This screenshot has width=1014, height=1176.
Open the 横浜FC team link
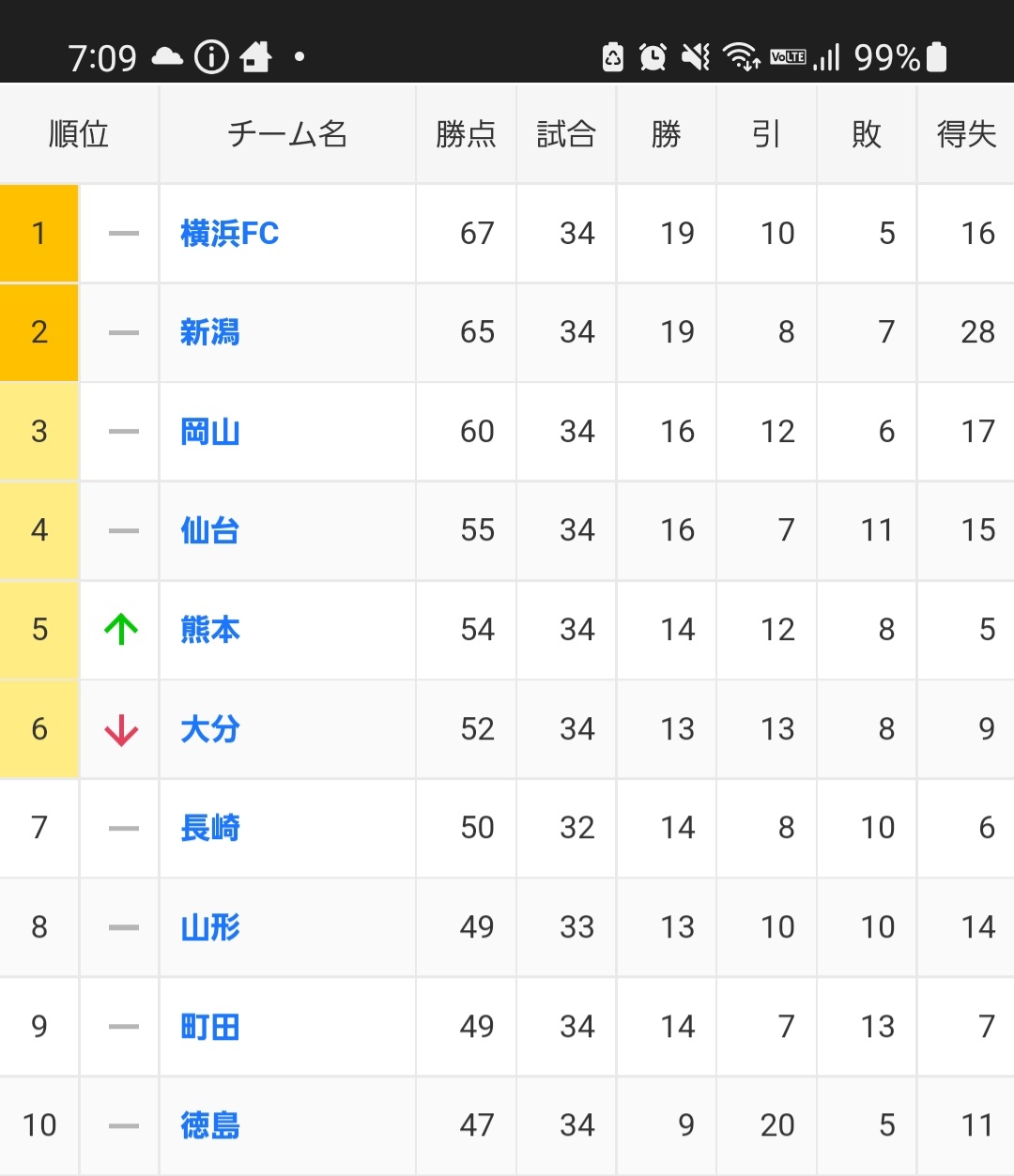pyautogui.click(x=230, y=233)
